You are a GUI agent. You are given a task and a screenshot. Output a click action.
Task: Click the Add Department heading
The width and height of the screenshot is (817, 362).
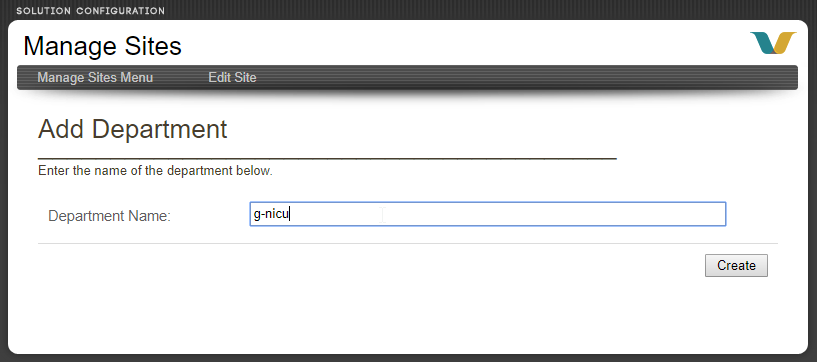pos(132,129)
